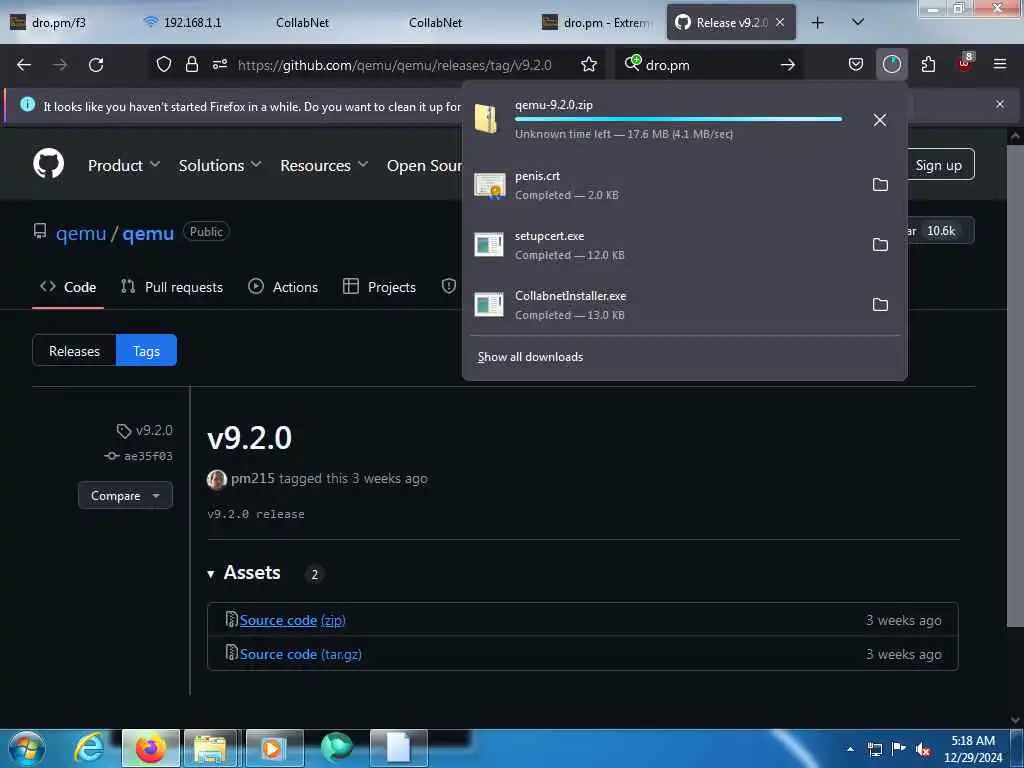Close the Release v9.2.0 tab
This screenshot has width=1024, height=768.
780,22
